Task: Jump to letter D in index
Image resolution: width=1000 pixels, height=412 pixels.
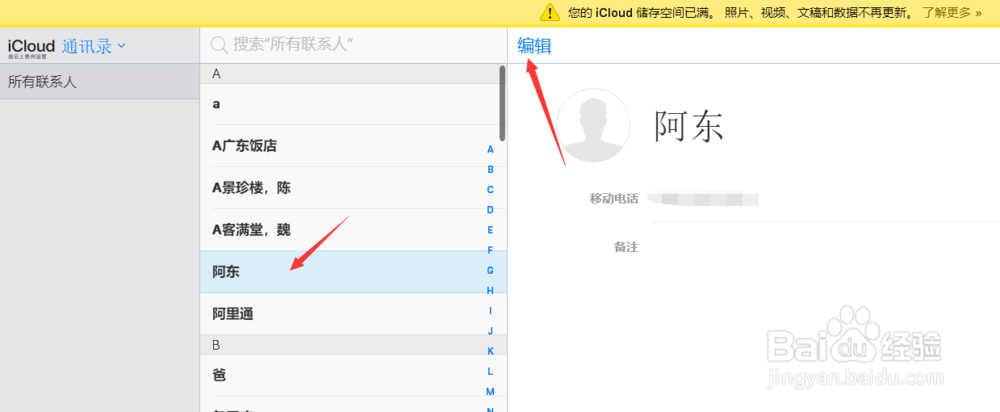Action: click(x=490, y=210)
